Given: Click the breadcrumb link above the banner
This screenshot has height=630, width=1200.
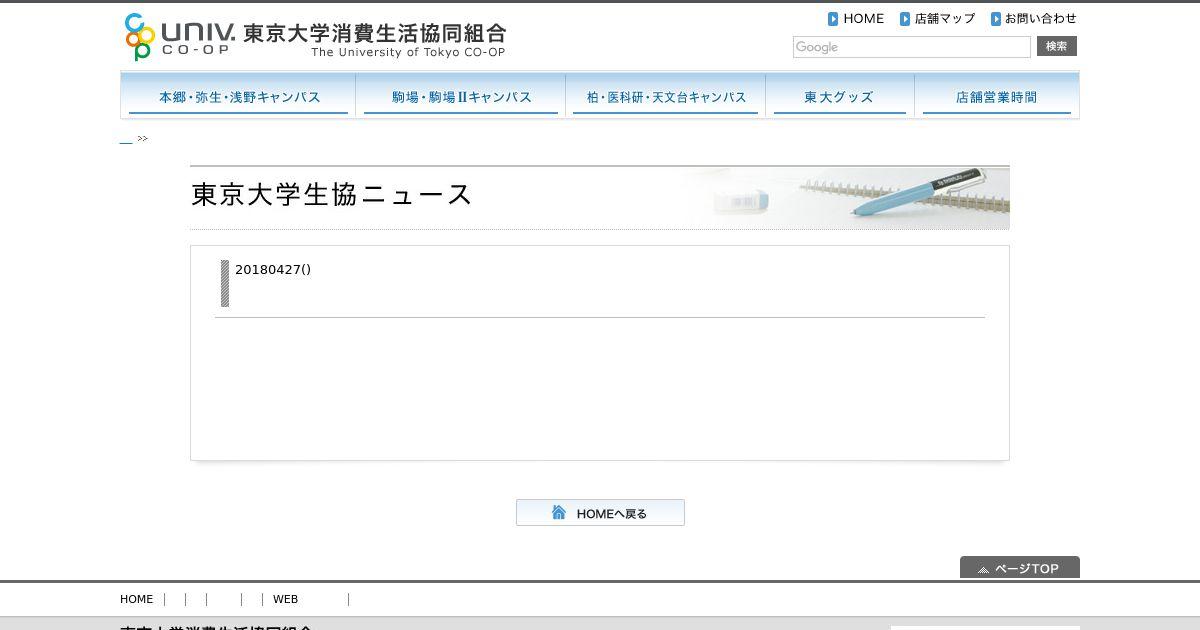Looking at the screenshot, I should pyautogui.click(x=126, y=140).
